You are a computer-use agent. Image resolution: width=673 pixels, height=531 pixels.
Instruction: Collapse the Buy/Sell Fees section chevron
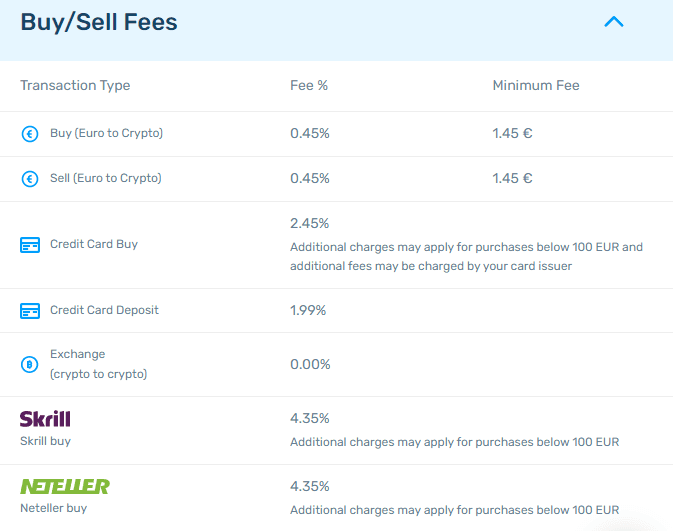click(x=614, y=21)
